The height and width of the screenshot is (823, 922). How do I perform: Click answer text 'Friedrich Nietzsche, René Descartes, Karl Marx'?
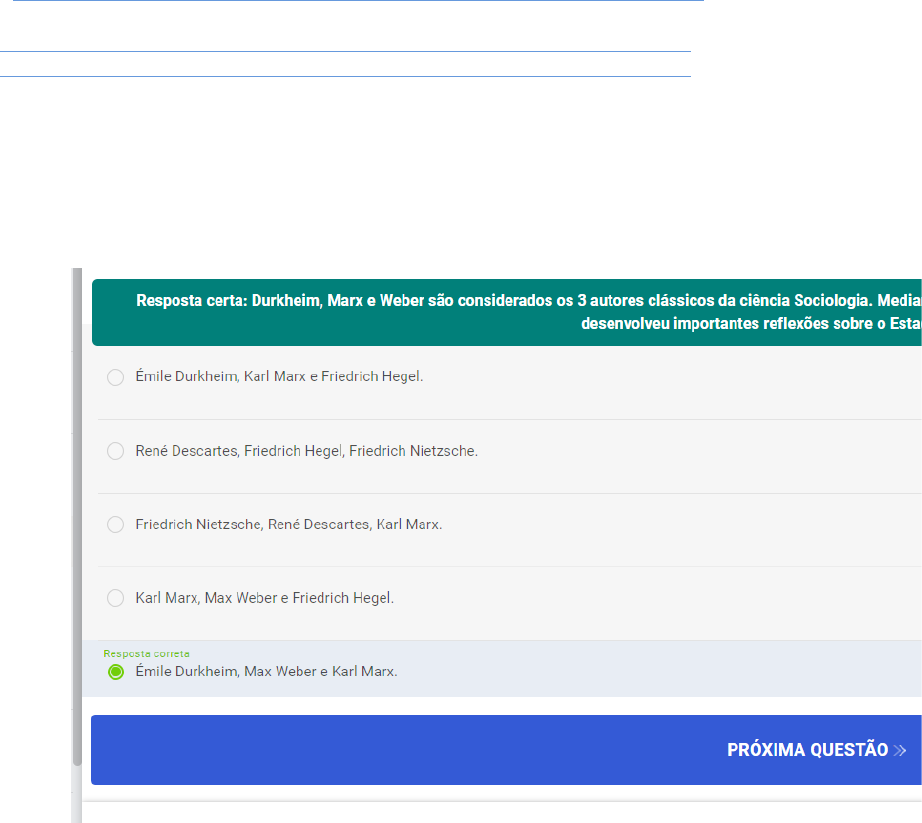point(288,524)
